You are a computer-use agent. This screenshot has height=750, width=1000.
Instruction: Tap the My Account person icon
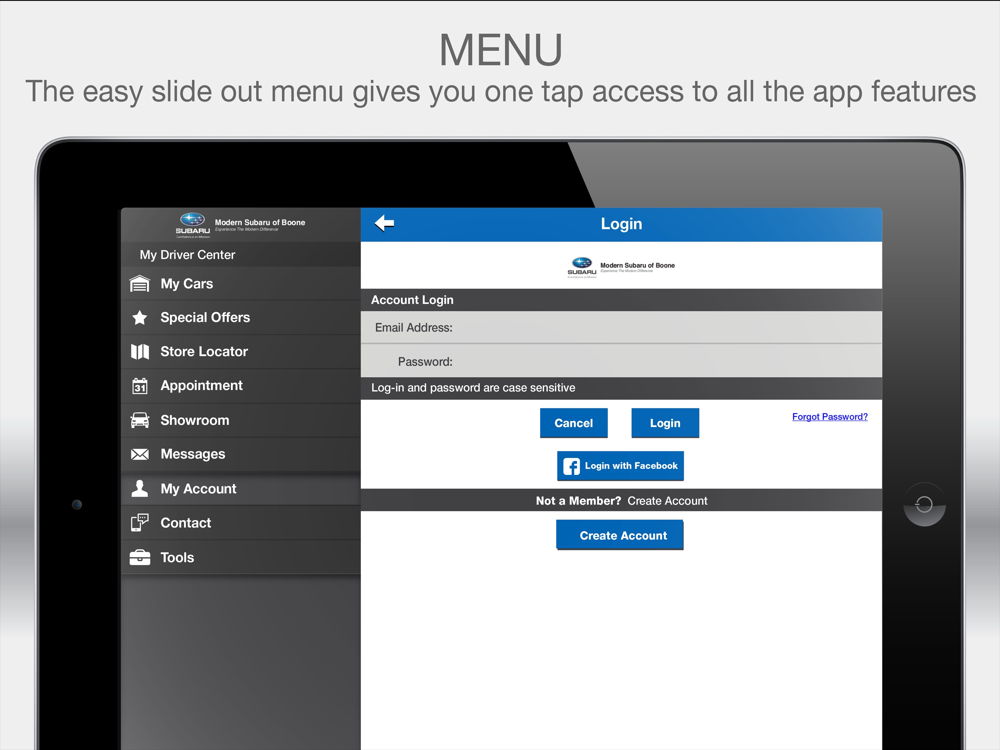140,489
